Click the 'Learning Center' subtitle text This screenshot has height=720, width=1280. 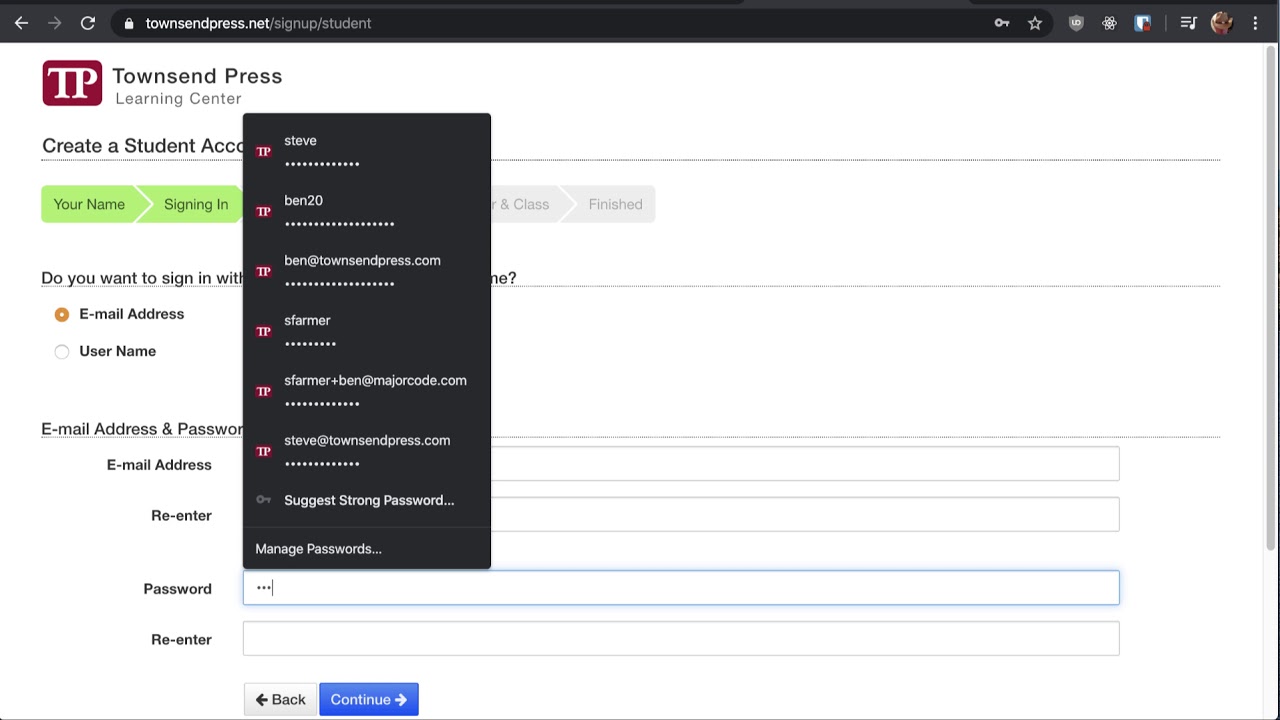(x=178, y=98)
